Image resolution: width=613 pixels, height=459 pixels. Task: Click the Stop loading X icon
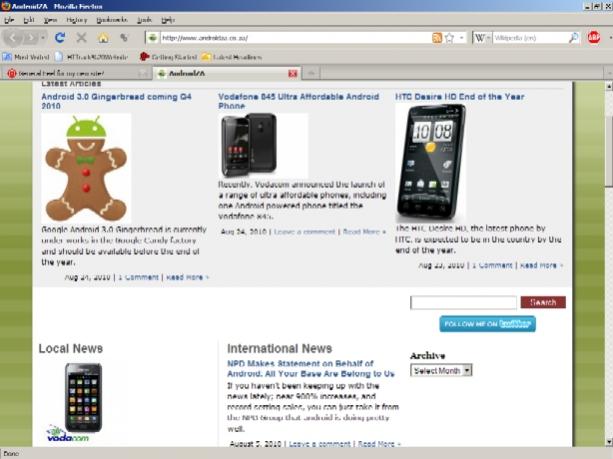pyautogui.click(x=81, y=38)
